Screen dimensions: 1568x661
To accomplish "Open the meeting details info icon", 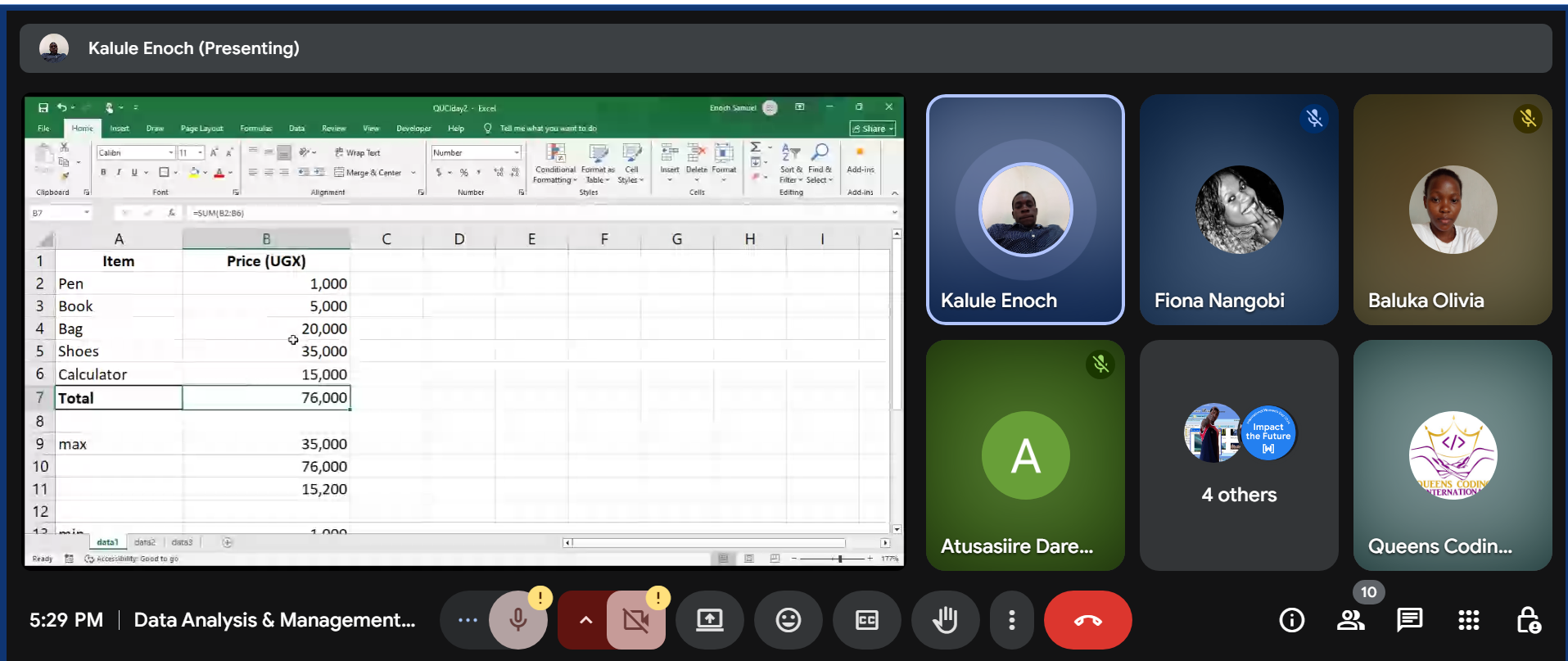I will pyautogui.click(x=1291, y=620).
